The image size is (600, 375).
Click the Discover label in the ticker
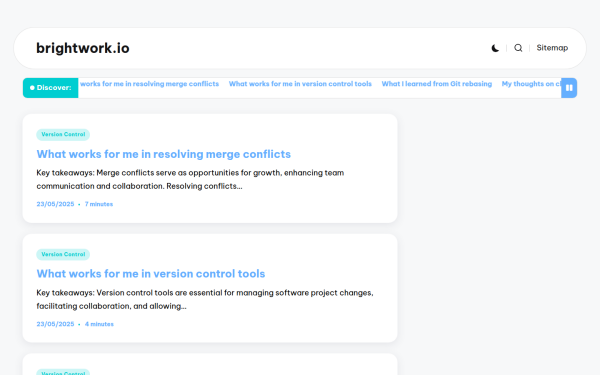[x=51, y=88]
